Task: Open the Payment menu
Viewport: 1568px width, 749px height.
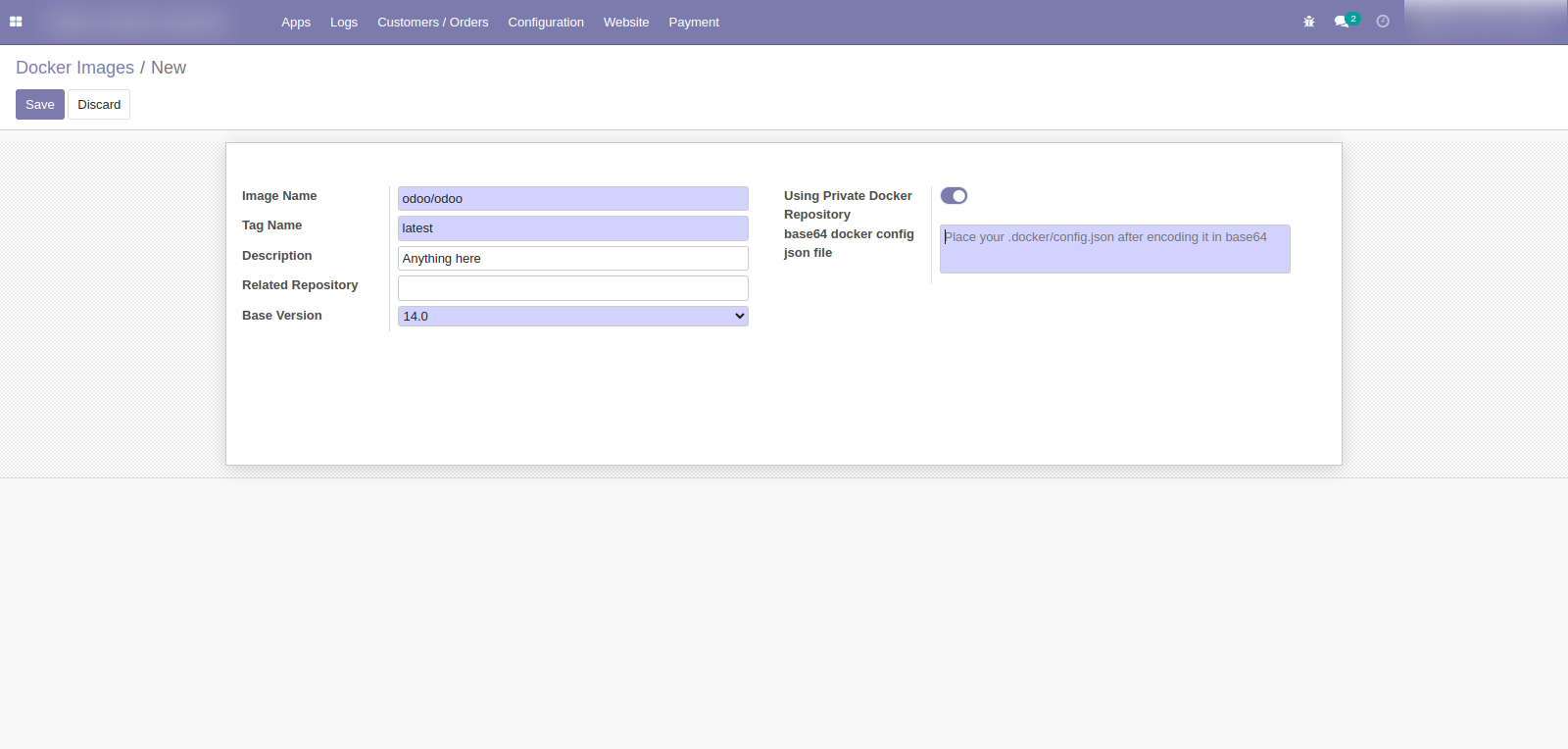Action: 693,23
